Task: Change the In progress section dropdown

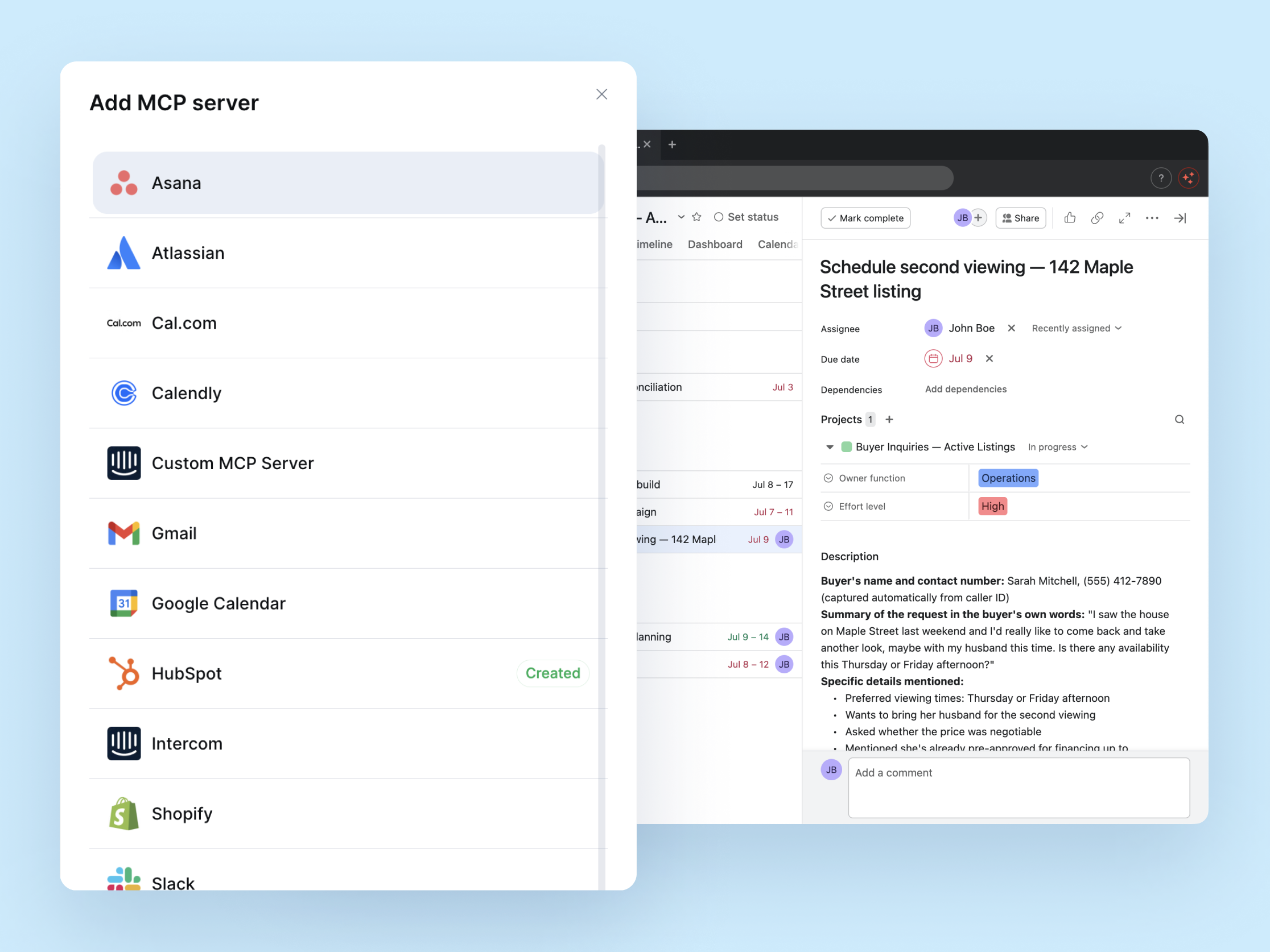Action: (1058, 447)
